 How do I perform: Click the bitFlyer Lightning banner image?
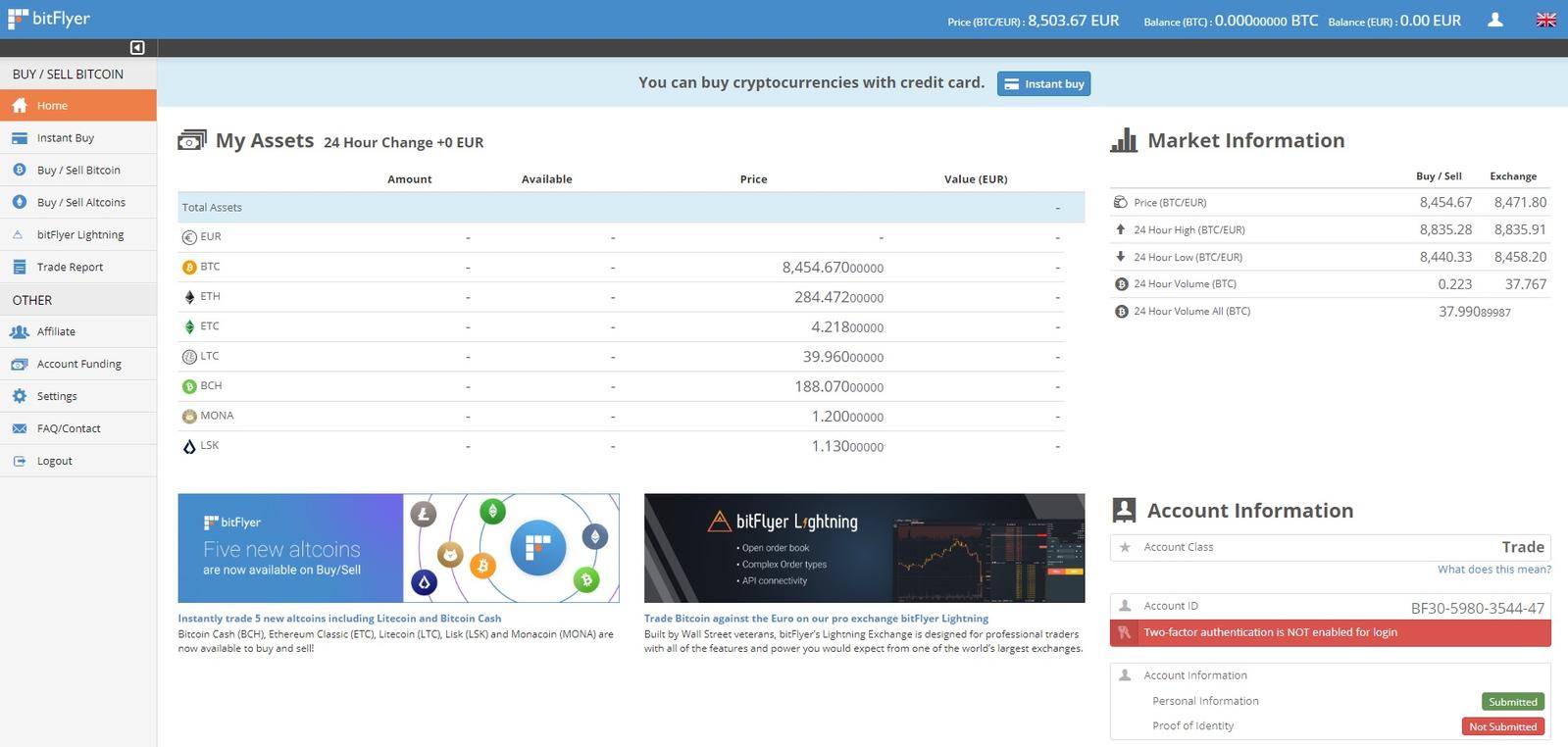point(864,548)
